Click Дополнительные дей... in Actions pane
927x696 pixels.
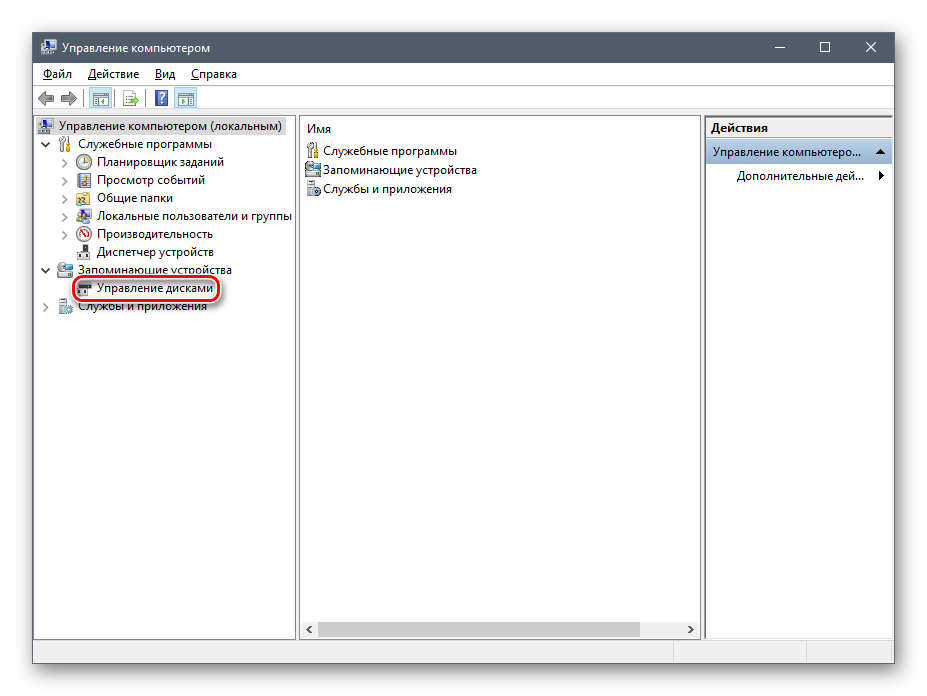800,176
